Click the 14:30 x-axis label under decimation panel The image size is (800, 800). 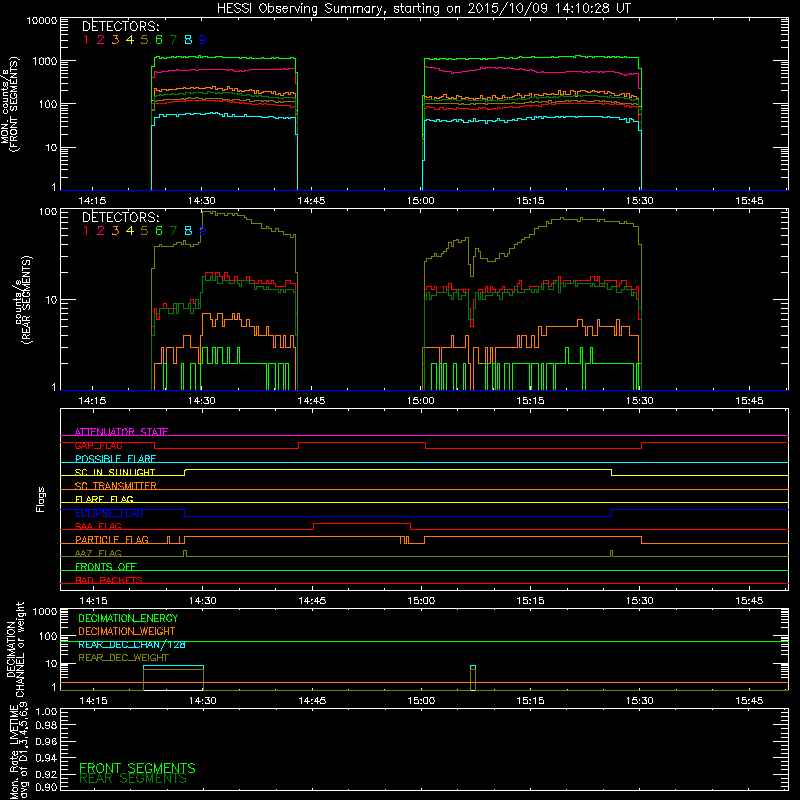click(x=203, y=701)
